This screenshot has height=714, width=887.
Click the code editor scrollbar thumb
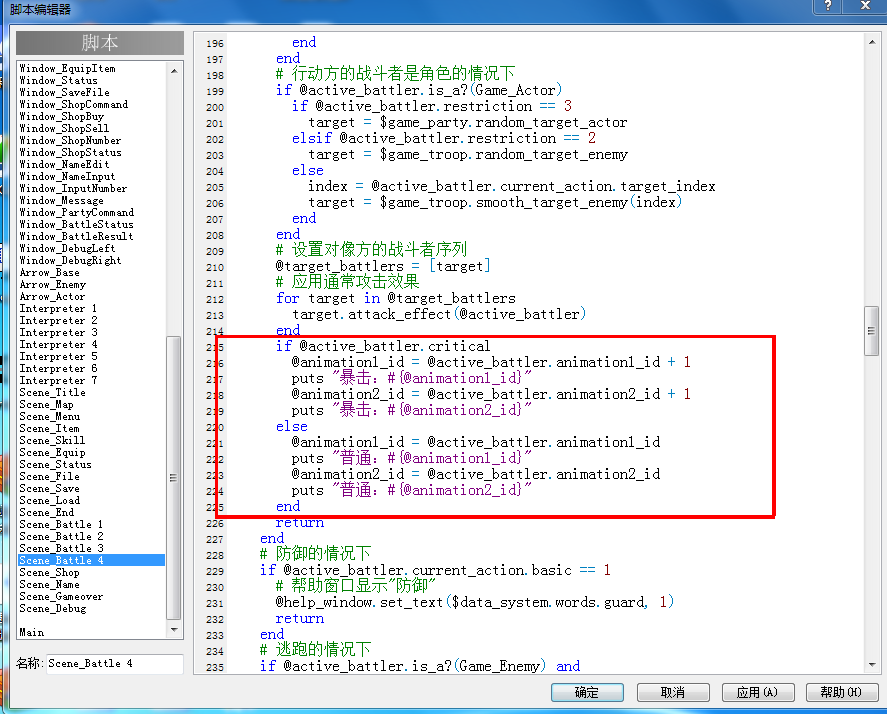(x=872, y=331)
